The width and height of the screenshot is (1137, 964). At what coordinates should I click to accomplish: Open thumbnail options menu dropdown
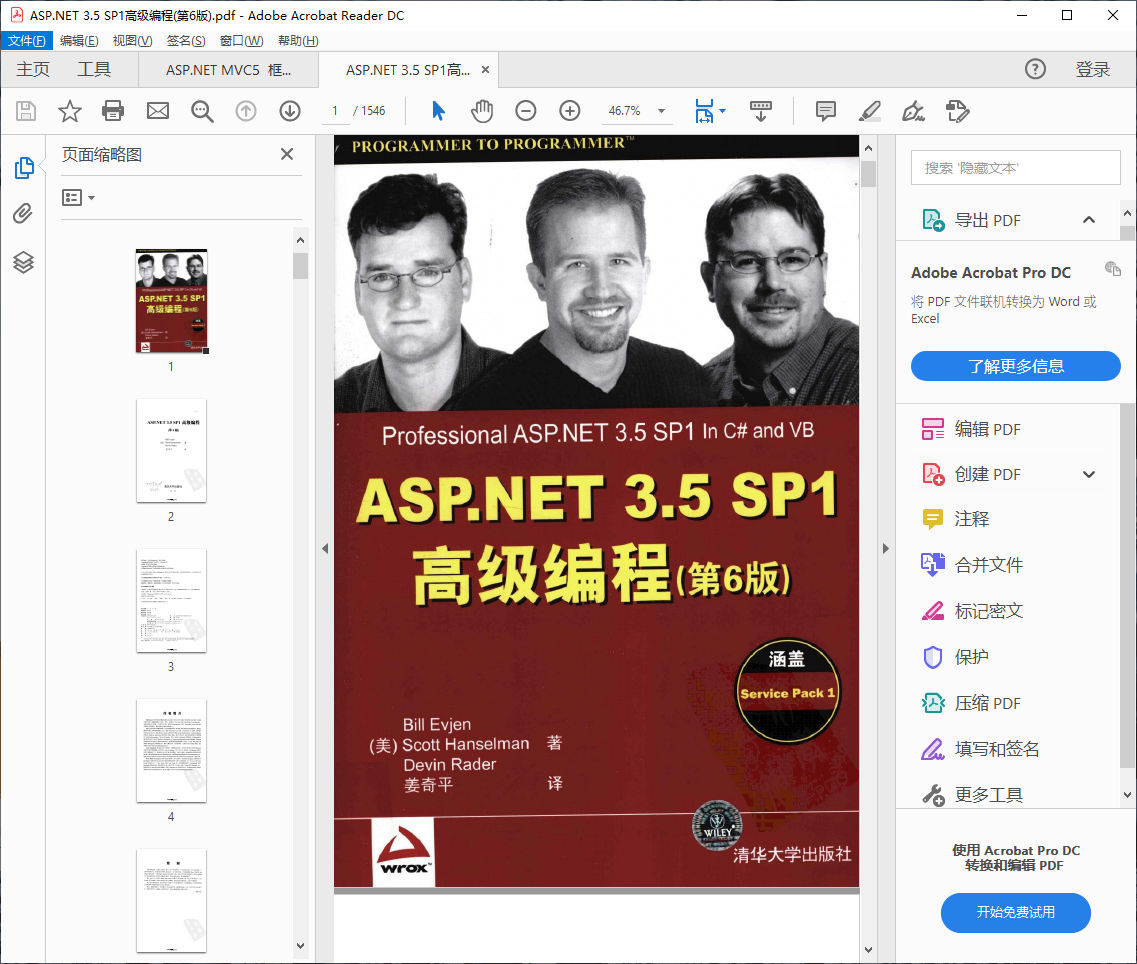coord(78,197)
